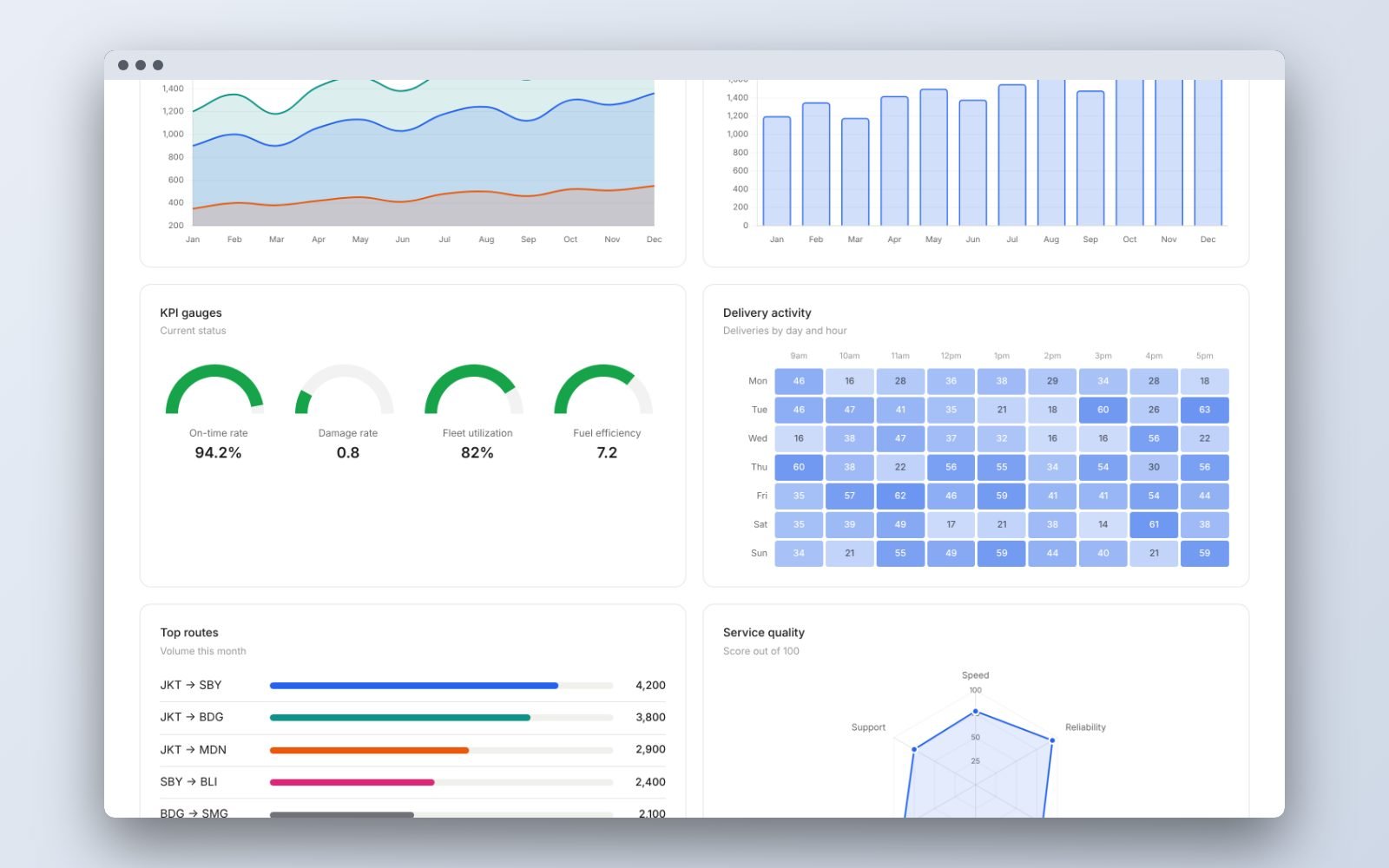Click the JKT → SBY route progress bar

[x=441, y=686]
